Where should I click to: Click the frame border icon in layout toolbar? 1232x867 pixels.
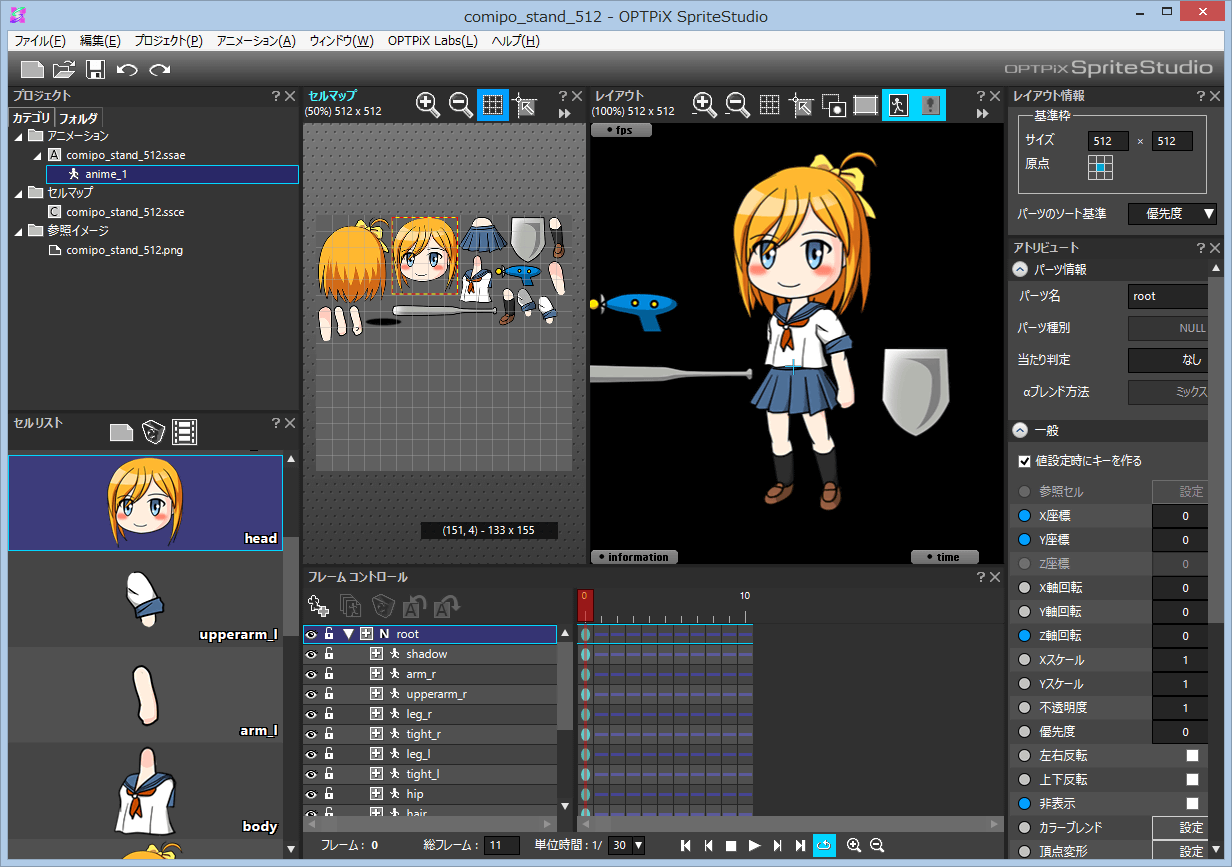coord(865,104)
